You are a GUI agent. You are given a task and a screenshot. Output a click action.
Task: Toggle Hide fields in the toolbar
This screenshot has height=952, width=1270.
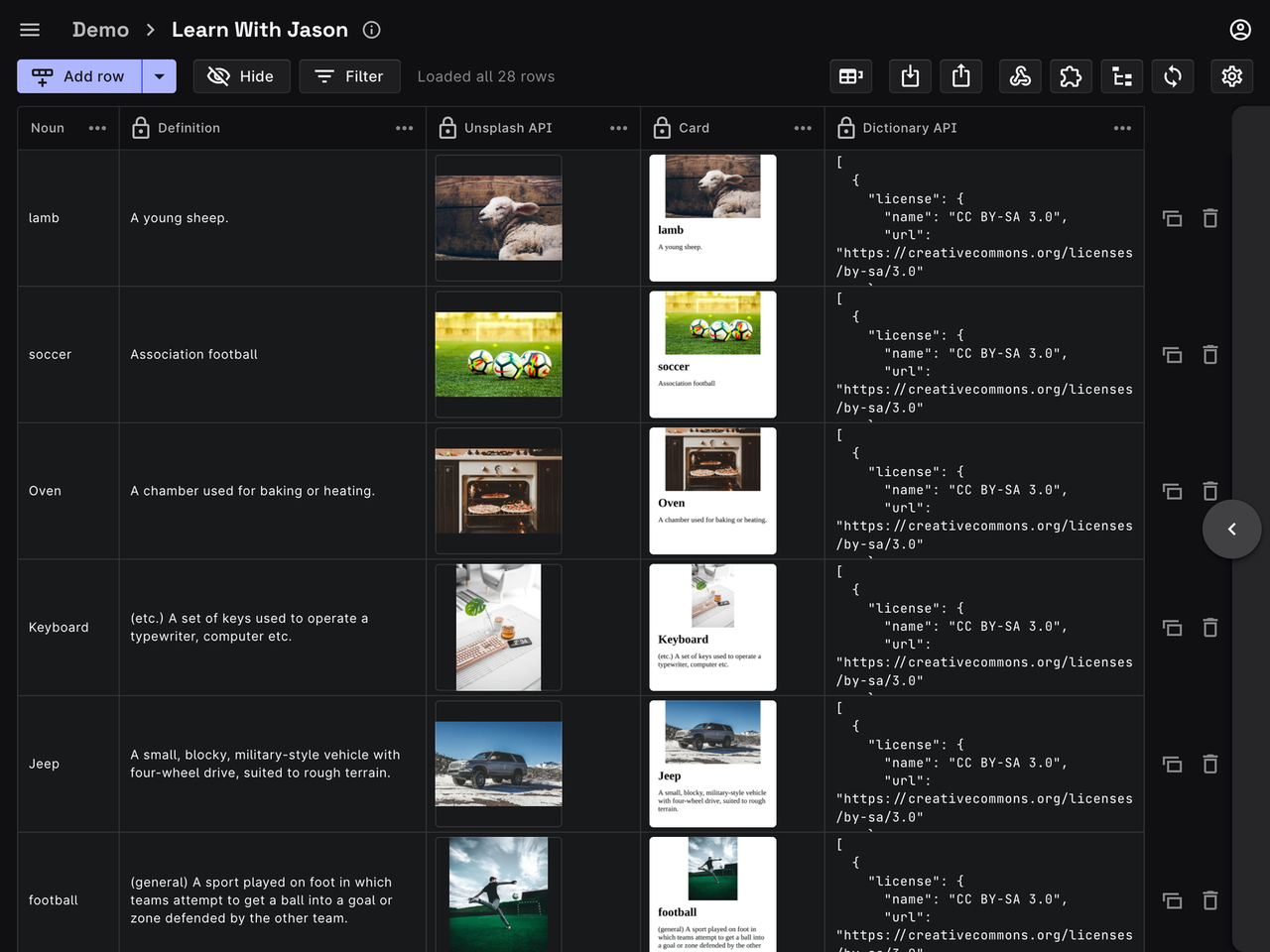point(241,76)
